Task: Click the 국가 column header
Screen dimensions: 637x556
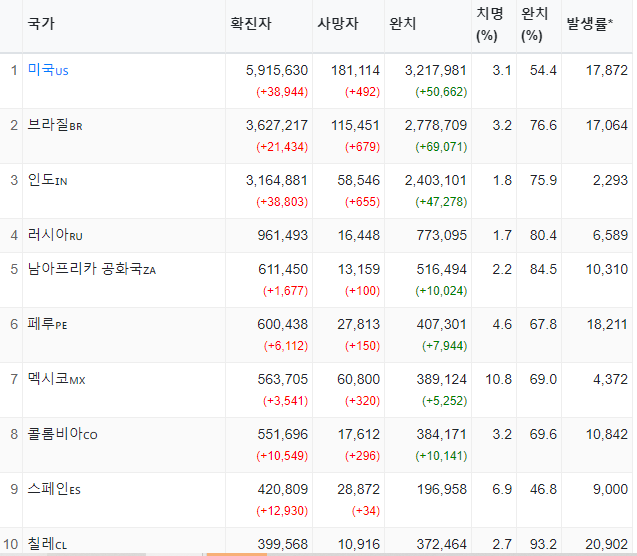Action: point(41,23)
